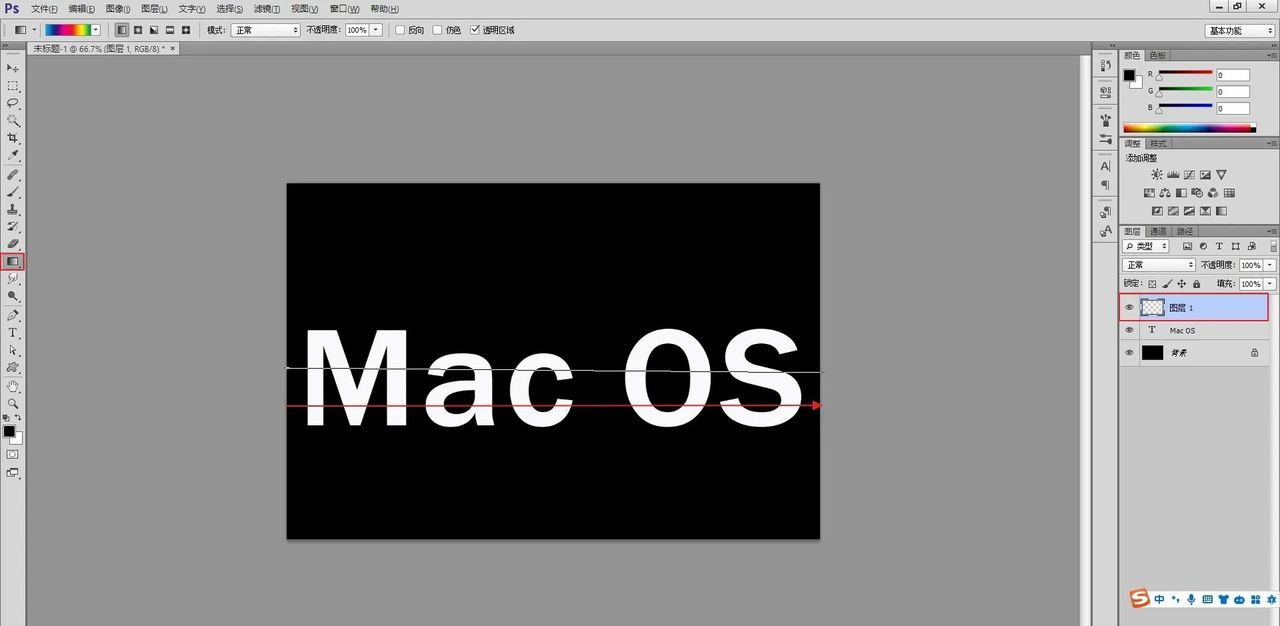
Task: Open the 滤镜 (Filter) menu
Action: click(267, 8)
